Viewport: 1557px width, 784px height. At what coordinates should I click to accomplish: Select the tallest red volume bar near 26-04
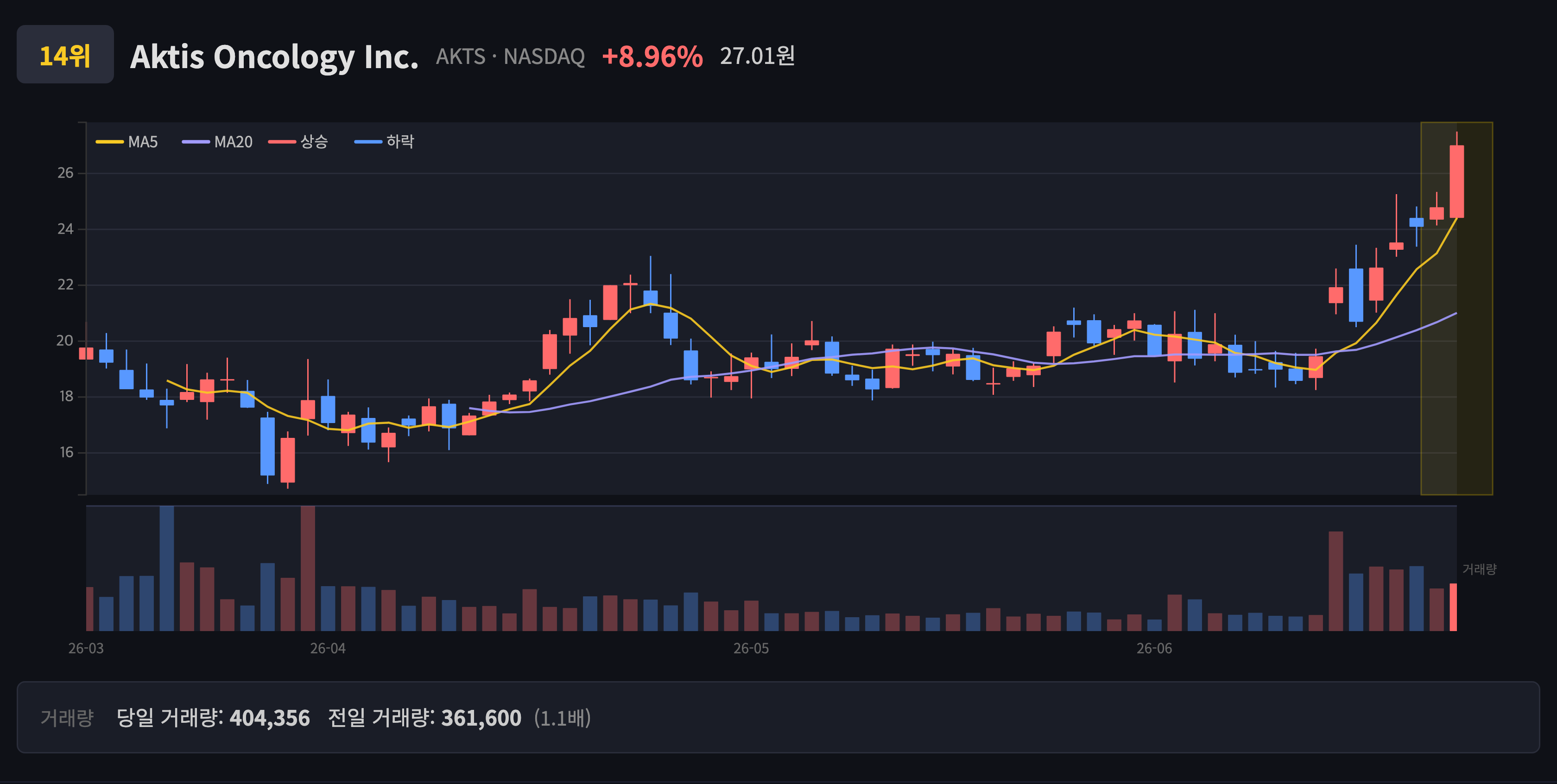click(x=308, y=568)
